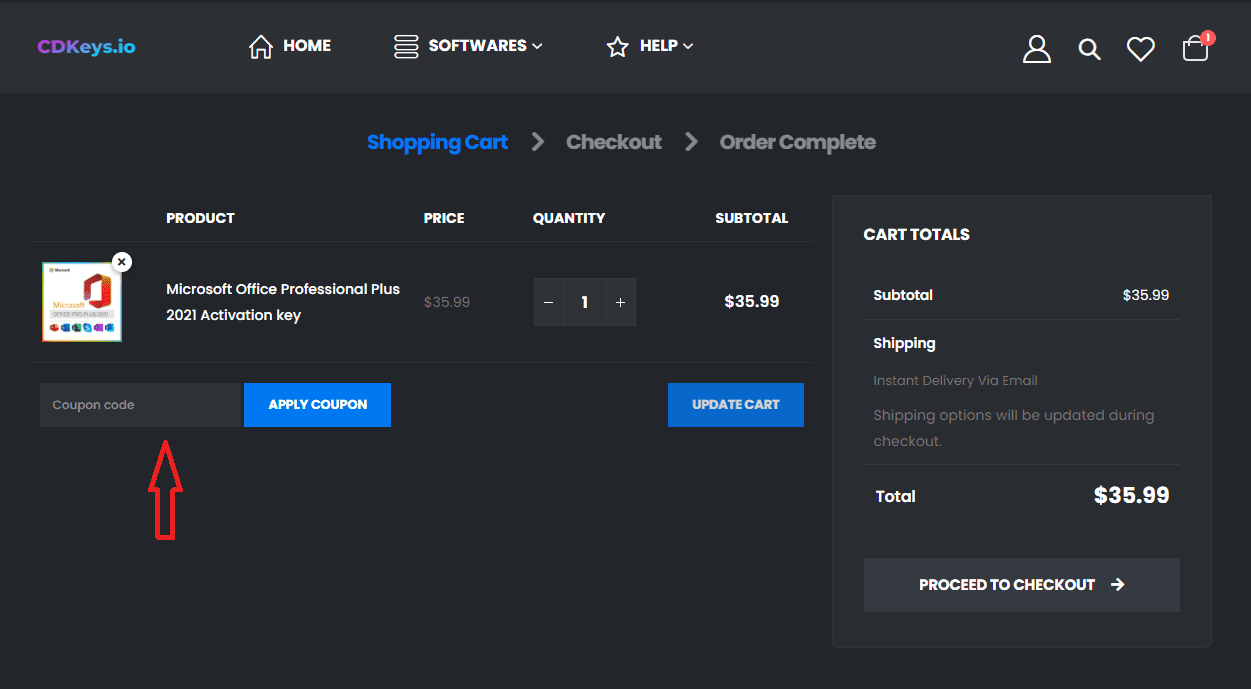
Task: Click the CDKeys.io logo
Action: tap(86, 46)
